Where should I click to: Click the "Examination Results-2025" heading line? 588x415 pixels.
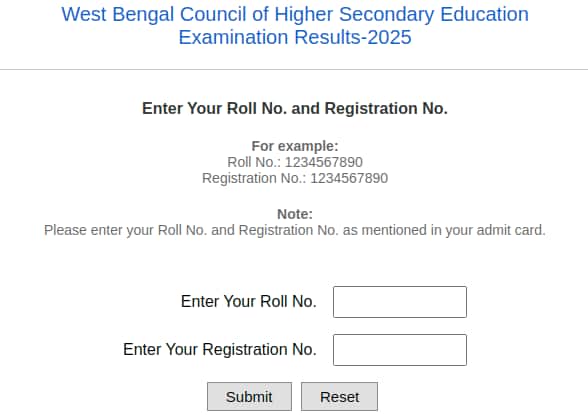tap(295, 37)
